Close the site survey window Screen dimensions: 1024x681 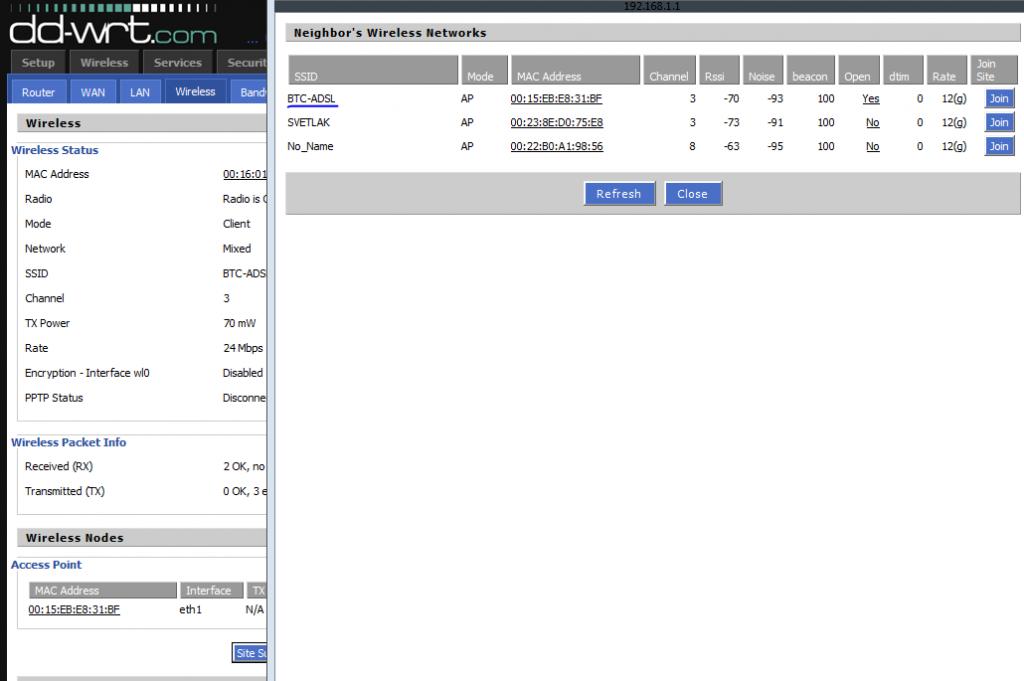point(692,194)
